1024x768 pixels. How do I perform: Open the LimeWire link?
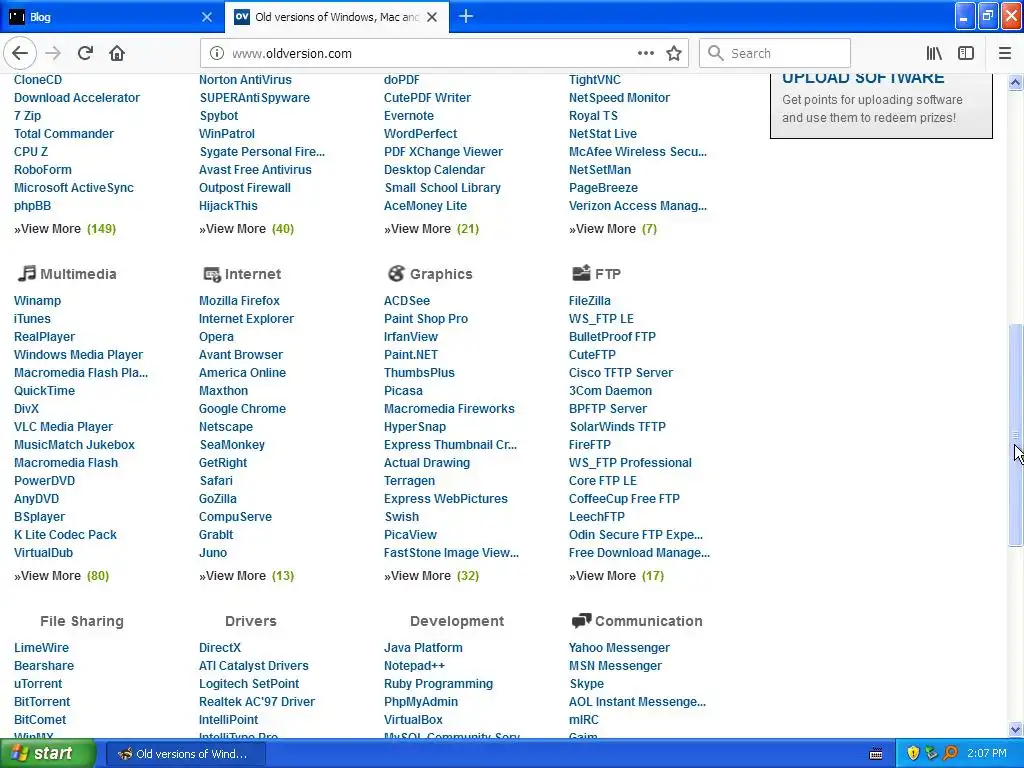(41, 647)
